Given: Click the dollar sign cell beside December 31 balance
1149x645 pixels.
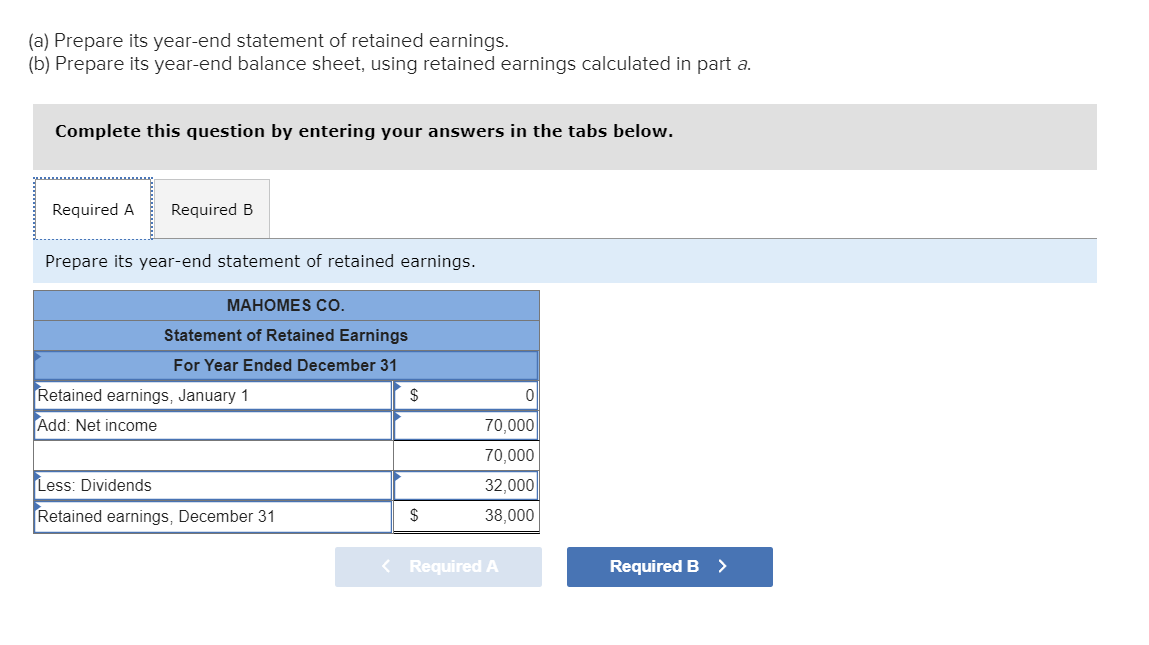Looking at the screenshot, I should pyautogui.click(x=409, y=516).
